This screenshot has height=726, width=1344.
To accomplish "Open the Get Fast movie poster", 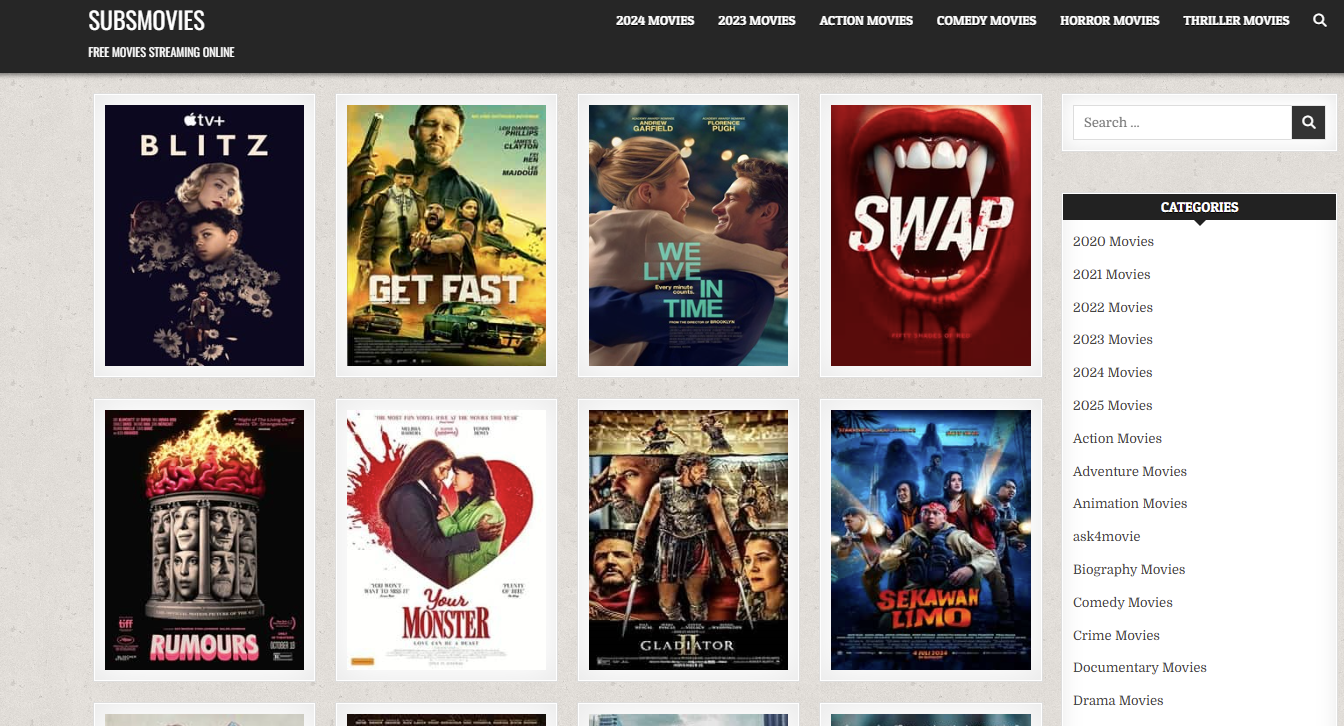I will click(x=446, y=235).
